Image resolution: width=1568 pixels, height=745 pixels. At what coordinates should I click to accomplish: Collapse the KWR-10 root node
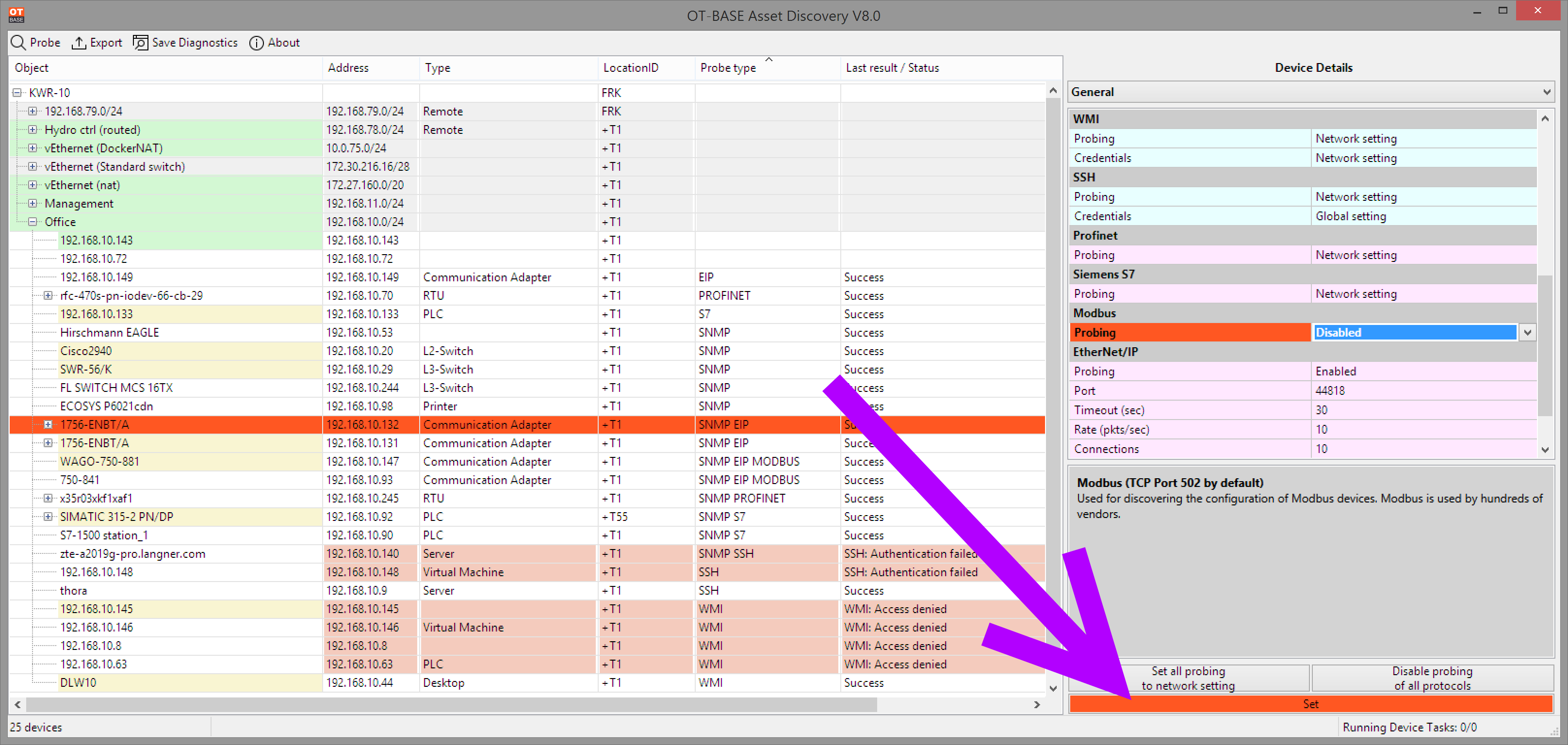point(17,93)
